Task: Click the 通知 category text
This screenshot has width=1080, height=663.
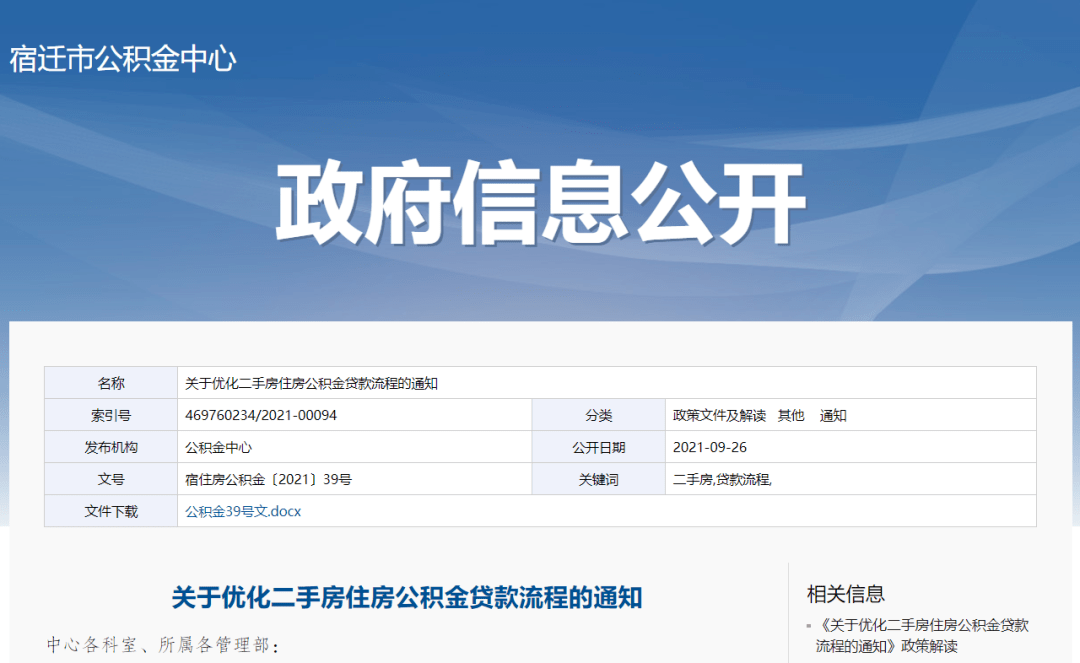Action: 833,415
